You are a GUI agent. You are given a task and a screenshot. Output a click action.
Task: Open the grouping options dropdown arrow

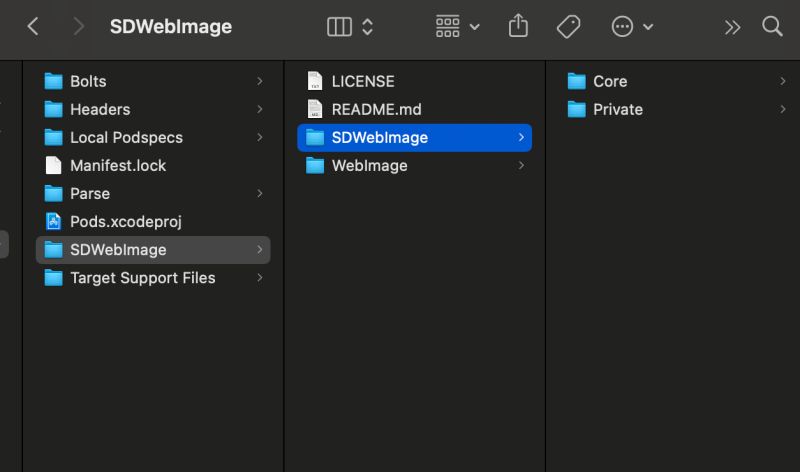[474, 27]
